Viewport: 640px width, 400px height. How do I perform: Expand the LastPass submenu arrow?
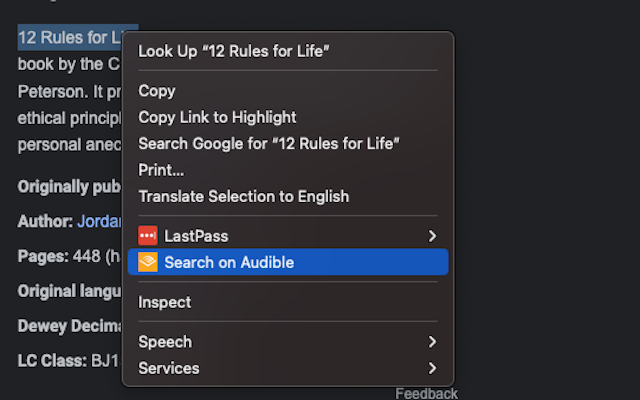(432, 236)
